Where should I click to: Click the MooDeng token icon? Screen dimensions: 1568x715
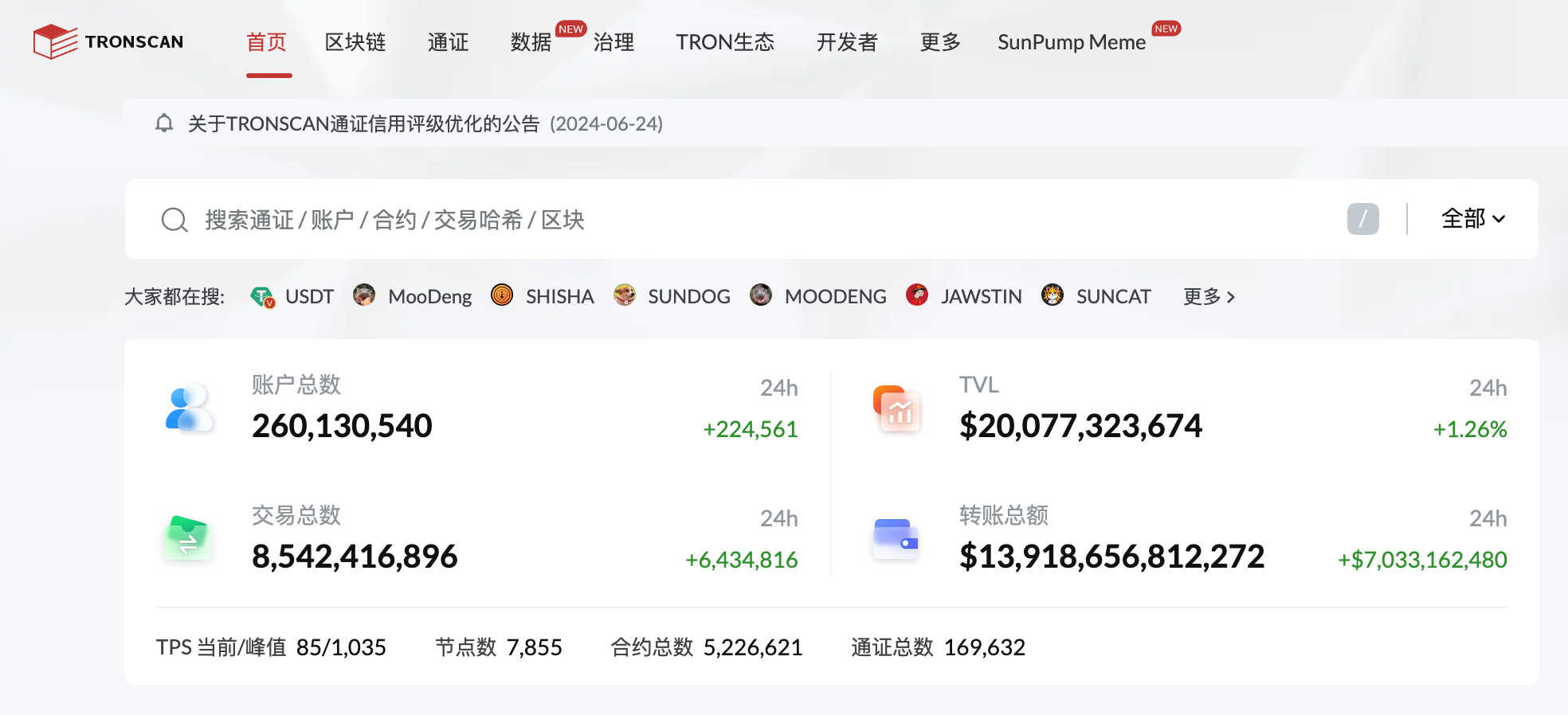click(364, 295)
